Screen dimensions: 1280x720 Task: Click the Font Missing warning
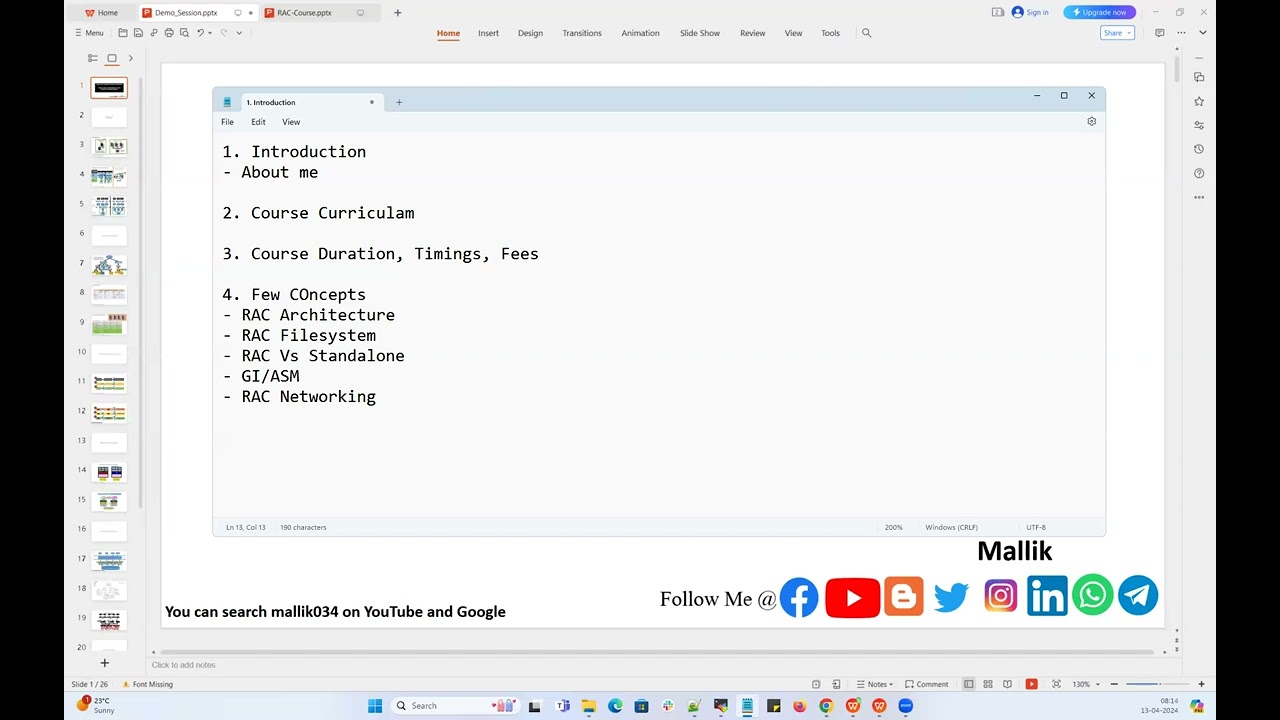click(x=147, y=684)
